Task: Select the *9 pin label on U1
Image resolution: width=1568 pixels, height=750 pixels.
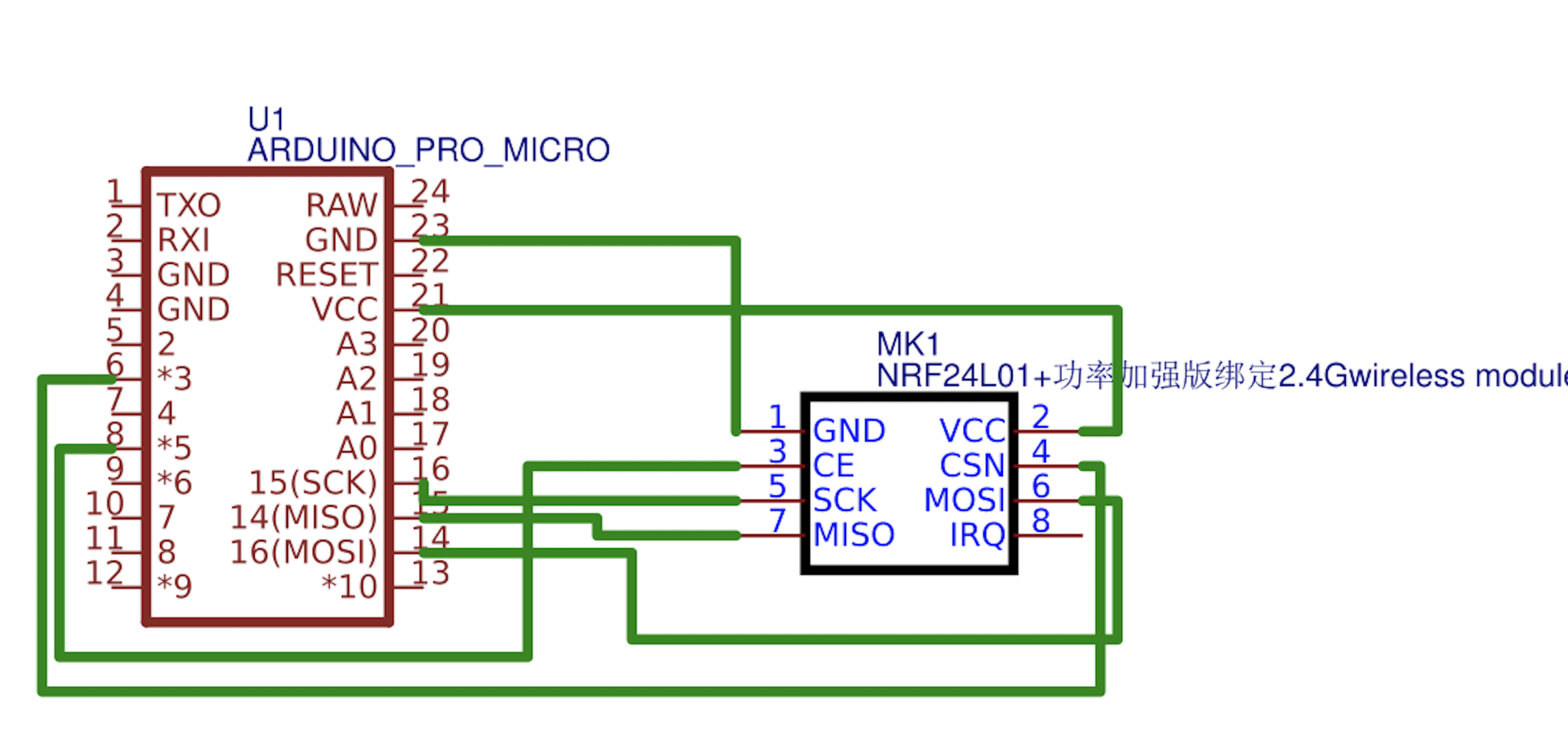Action: tap(175, 587)
